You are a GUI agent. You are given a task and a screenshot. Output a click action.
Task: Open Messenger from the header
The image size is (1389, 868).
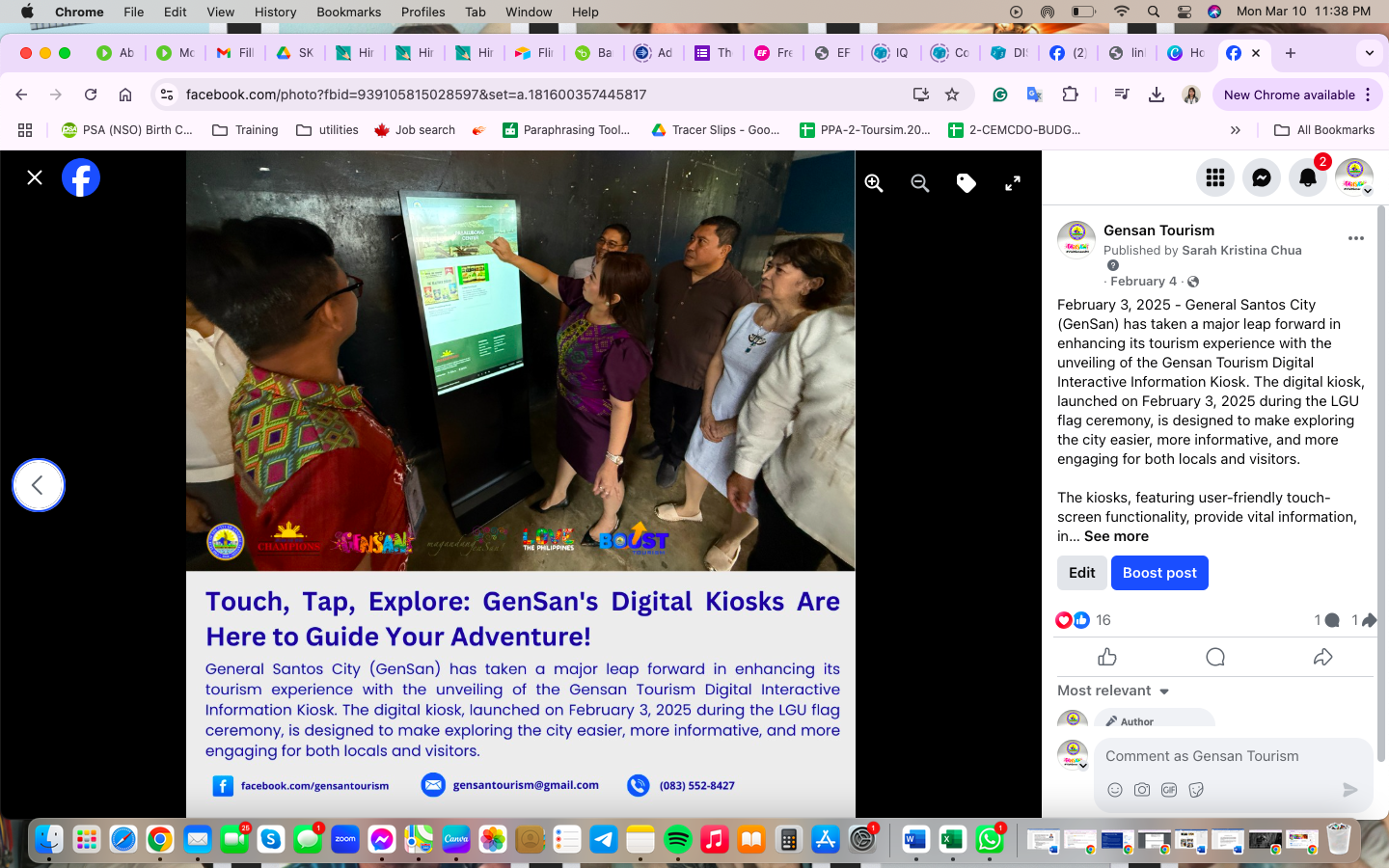[1262, 177]
